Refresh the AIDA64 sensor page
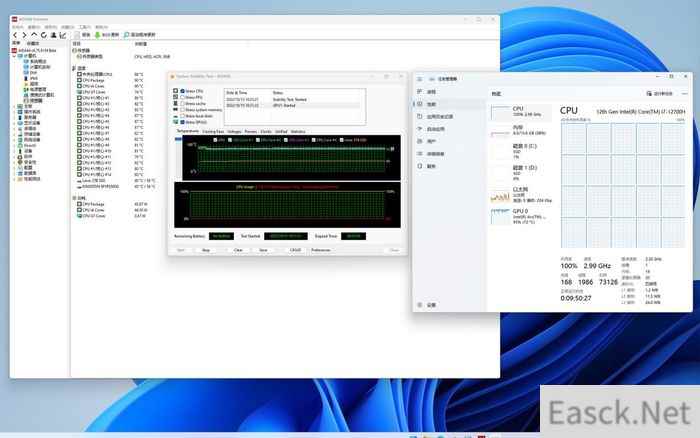Screen dimensions: 700x438 [44, 35]
